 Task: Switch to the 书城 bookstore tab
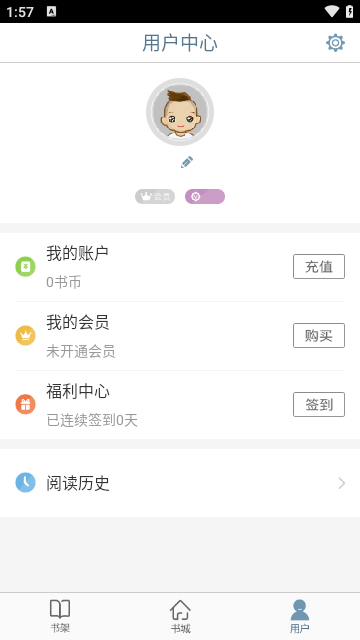180,616
